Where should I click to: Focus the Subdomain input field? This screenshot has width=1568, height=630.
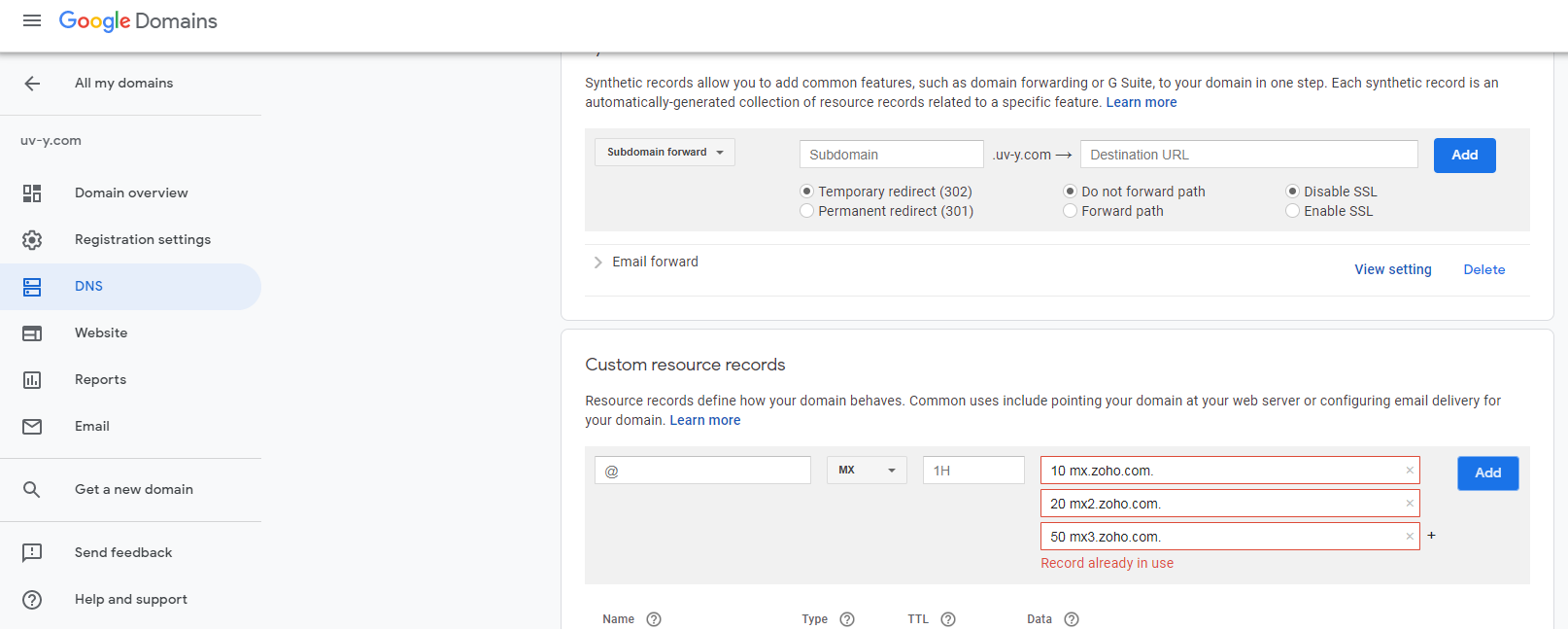(x=892, y=155)
